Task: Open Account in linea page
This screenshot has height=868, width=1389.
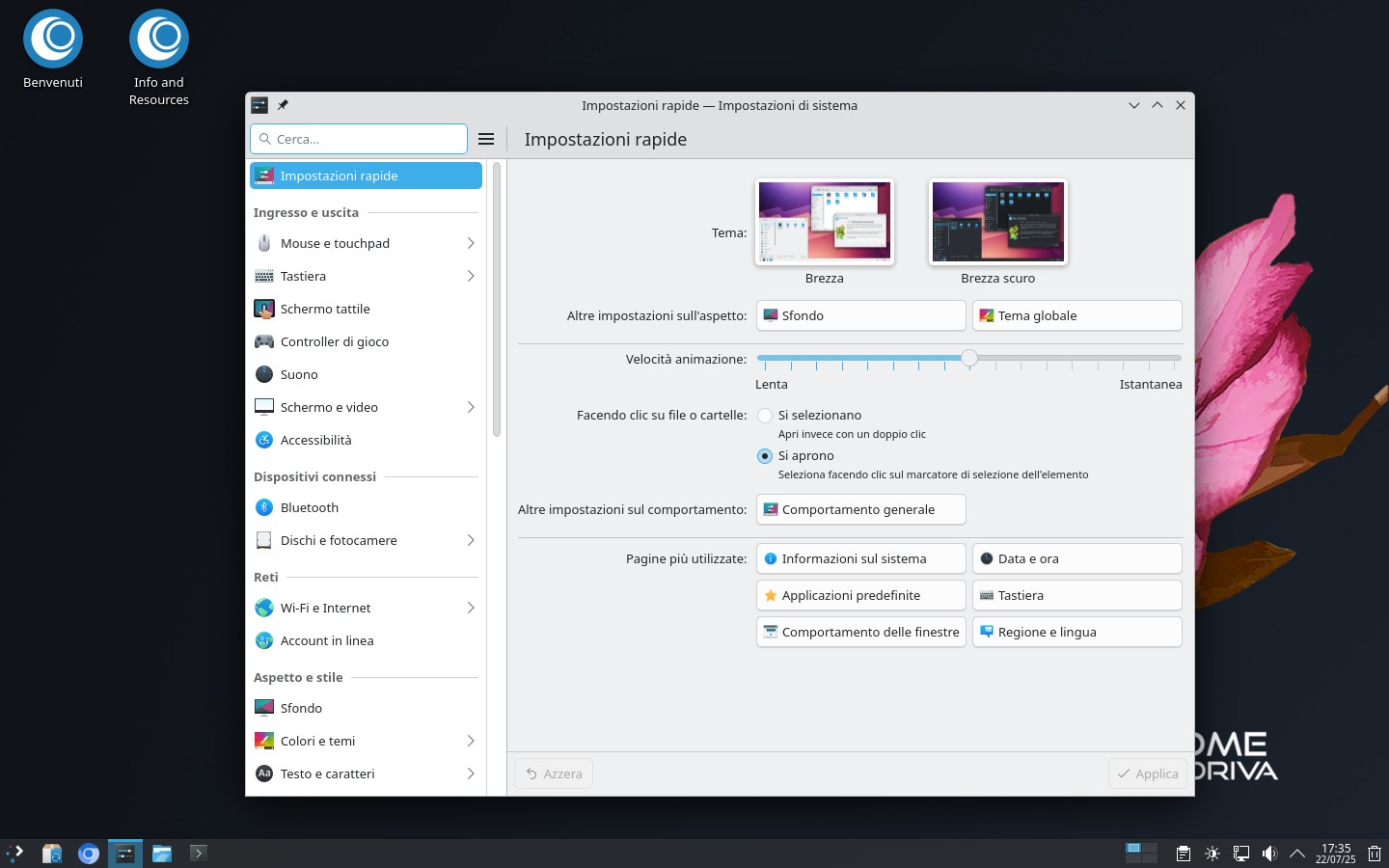Action: [x=327, y=640]
